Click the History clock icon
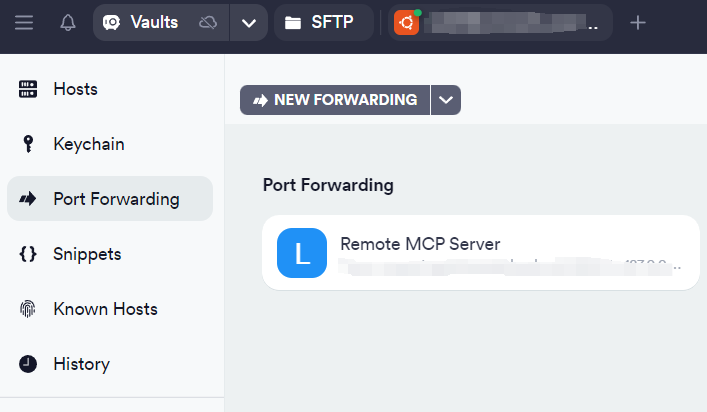 (x=28, y=364)
